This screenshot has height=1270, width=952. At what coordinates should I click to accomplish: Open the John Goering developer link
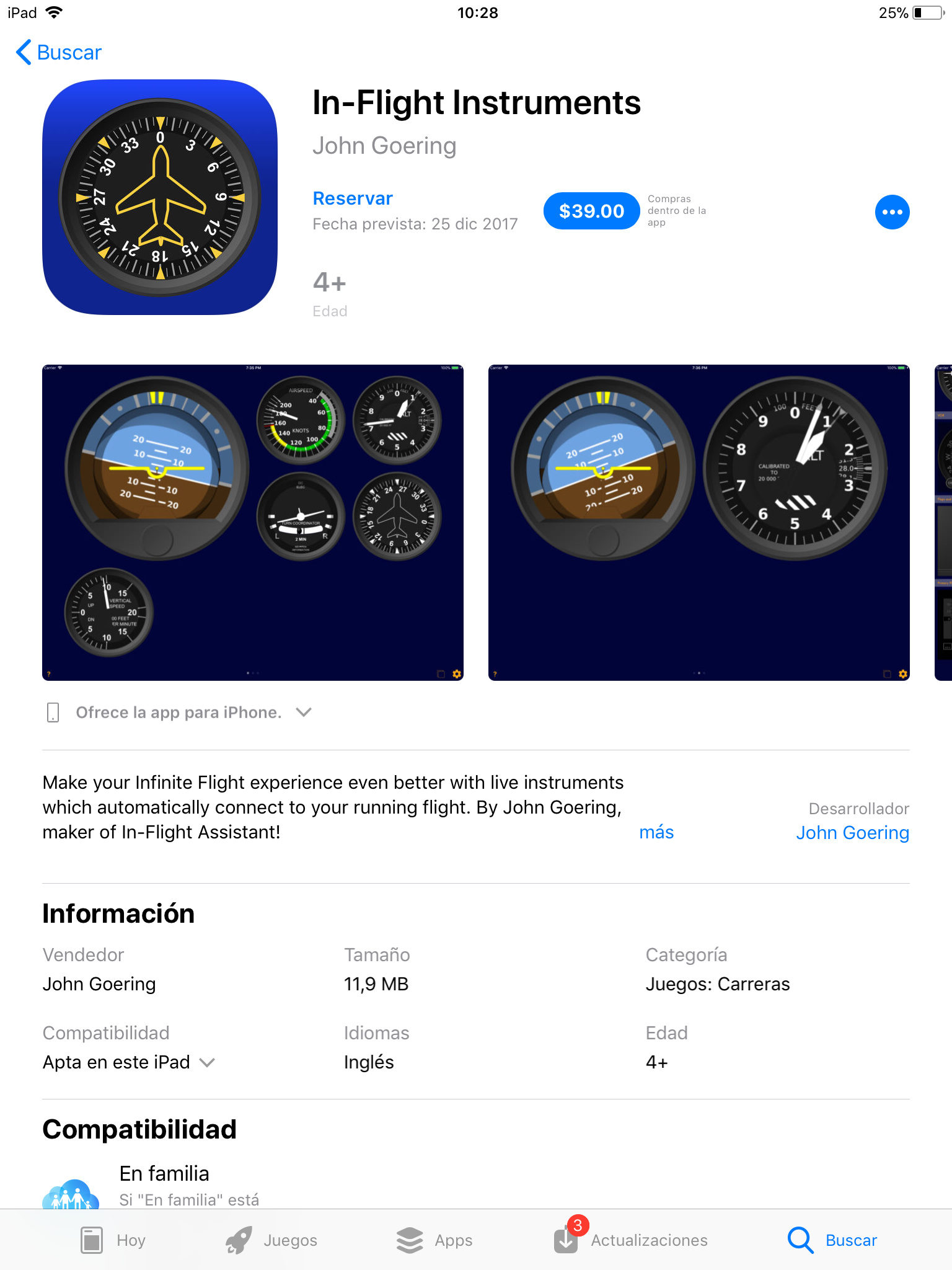point(852,833)
